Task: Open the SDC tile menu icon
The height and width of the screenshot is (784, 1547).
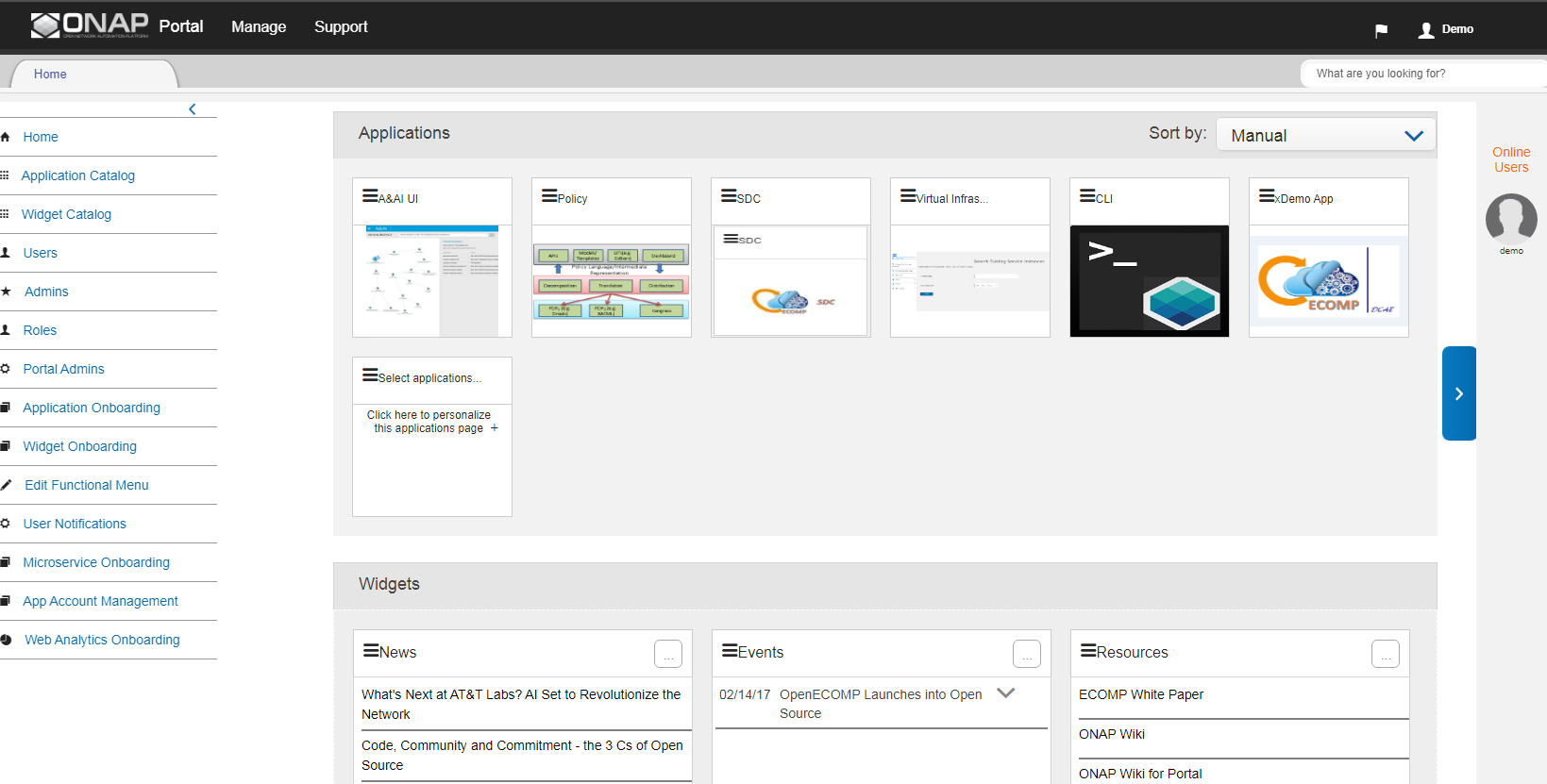Action: pos(729,196)
